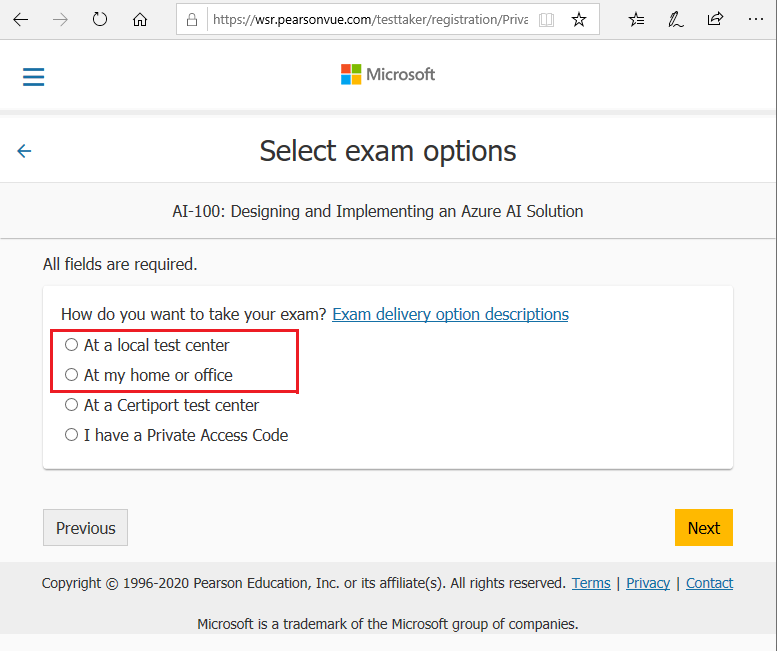Click the yellow Next button
Screen dimensions: 777x651
pos(704,528)
